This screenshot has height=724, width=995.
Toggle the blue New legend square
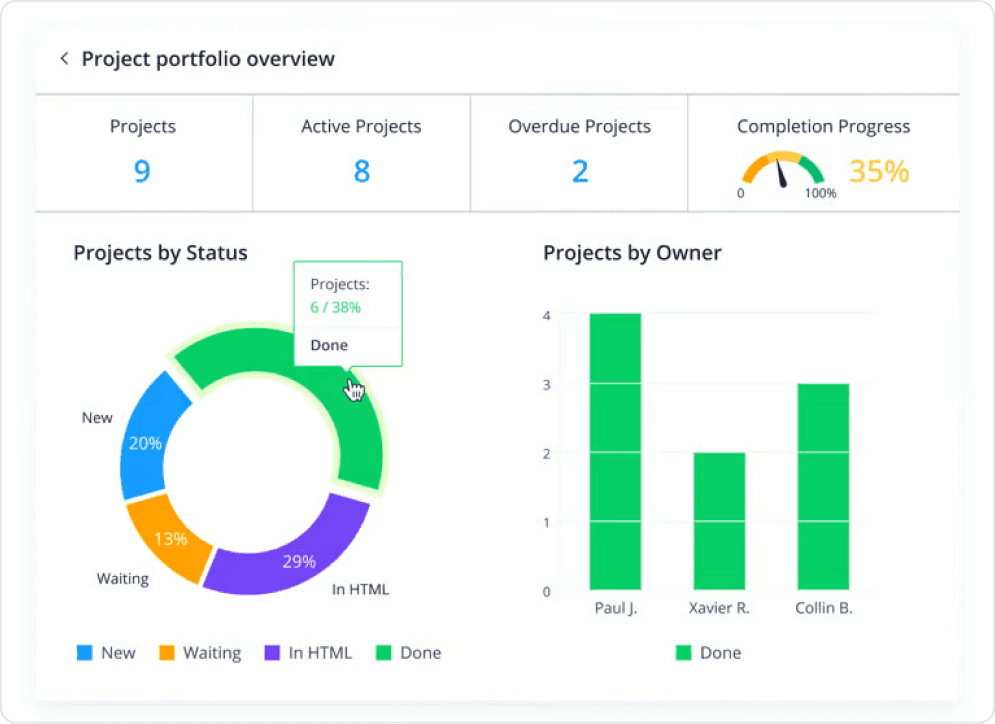pos(85,653)
